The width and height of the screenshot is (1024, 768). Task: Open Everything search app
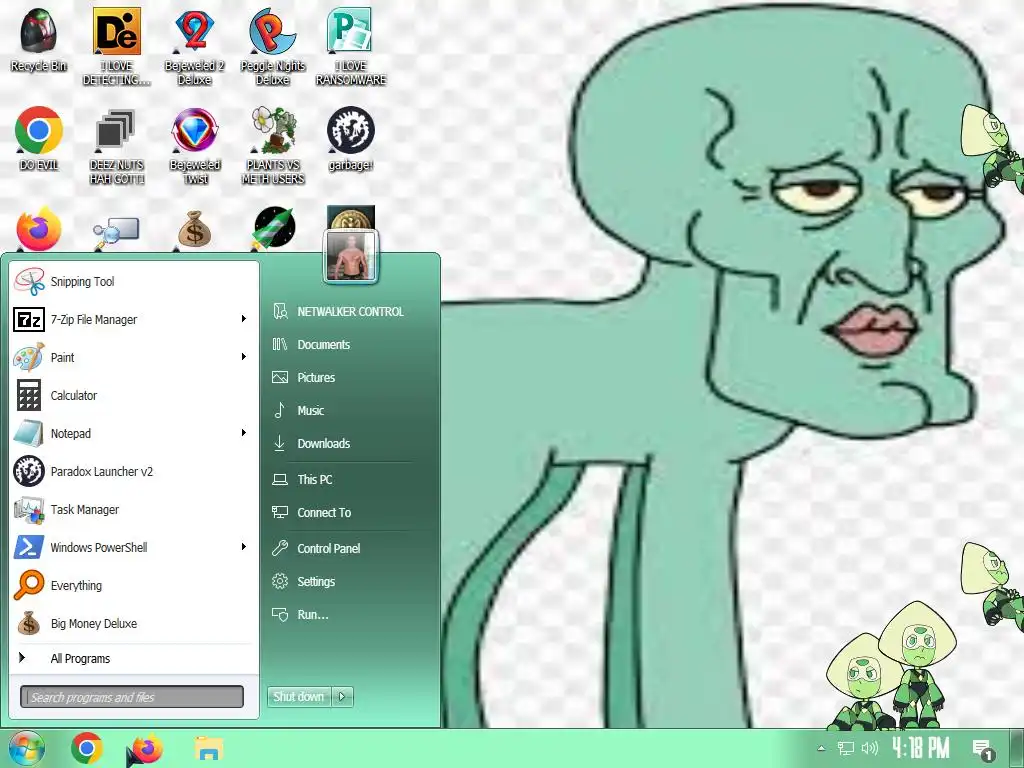134,585
